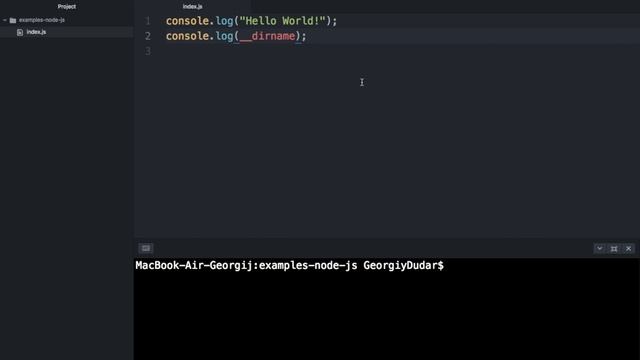Screen dimensions: 640x360
Task: Hide the terminal panel with the chevron
Action: pyautogui.click(x=599, y=248)
